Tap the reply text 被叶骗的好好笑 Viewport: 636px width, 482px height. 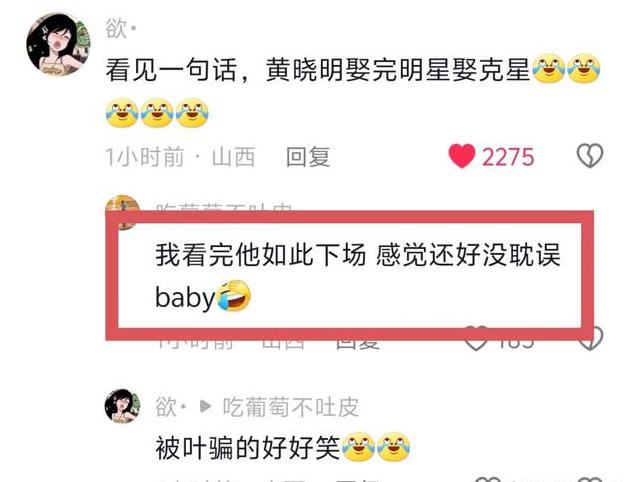click(247, 448)
